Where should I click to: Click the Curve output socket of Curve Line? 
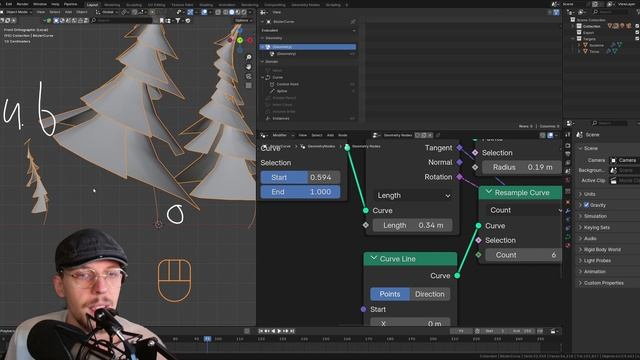click(457, 276)
